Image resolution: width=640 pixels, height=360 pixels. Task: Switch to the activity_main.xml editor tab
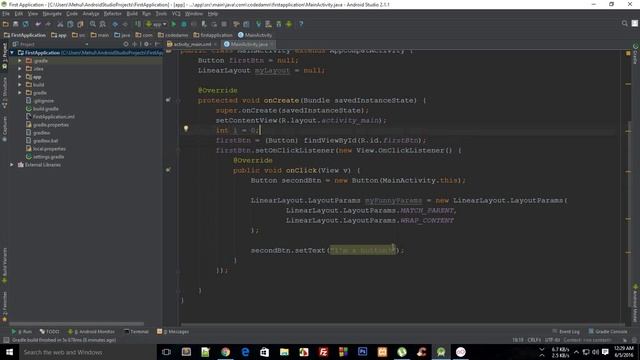point(192,44)
